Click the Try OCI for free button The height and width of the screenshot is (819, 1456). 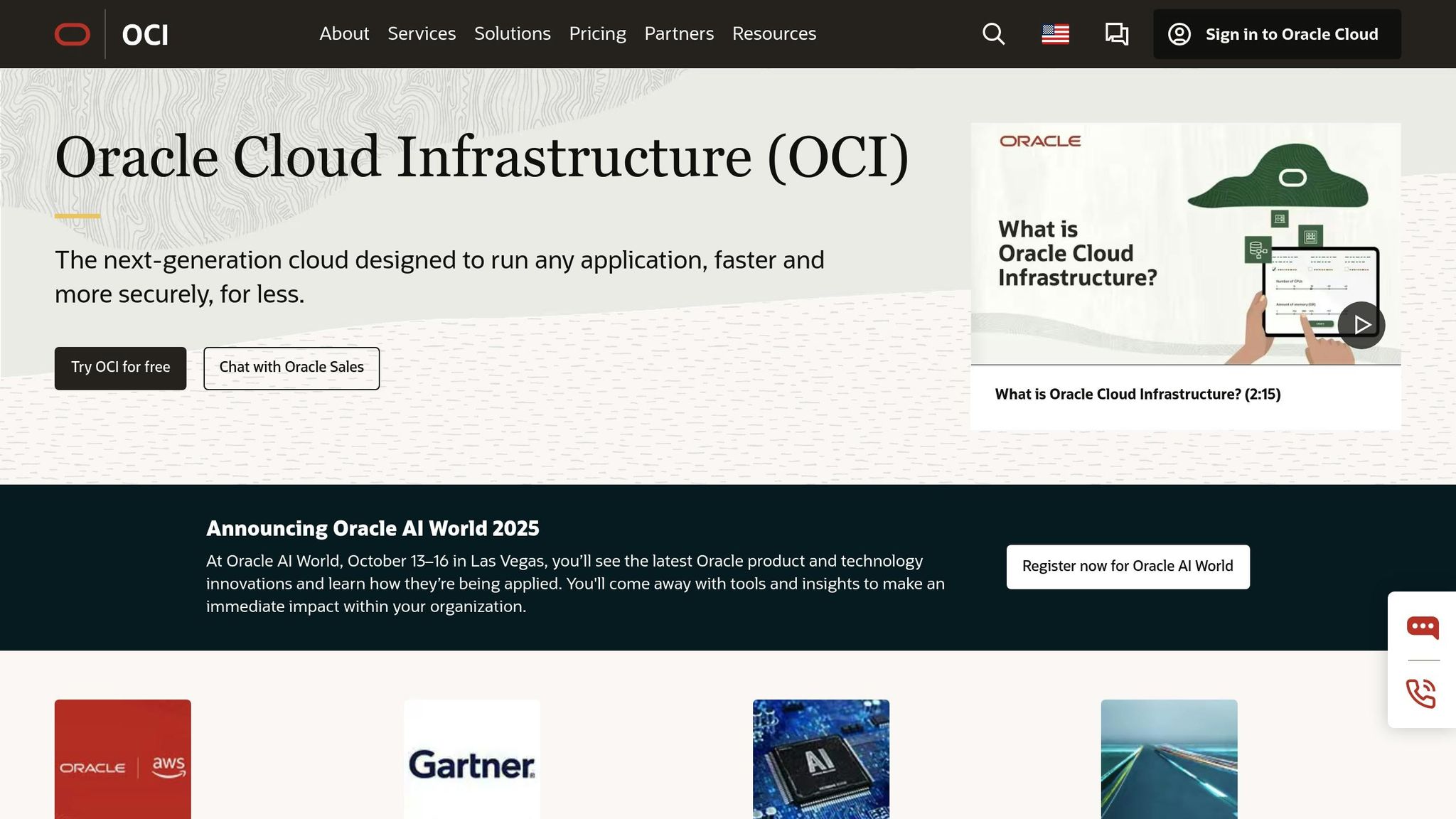point(120,368)
